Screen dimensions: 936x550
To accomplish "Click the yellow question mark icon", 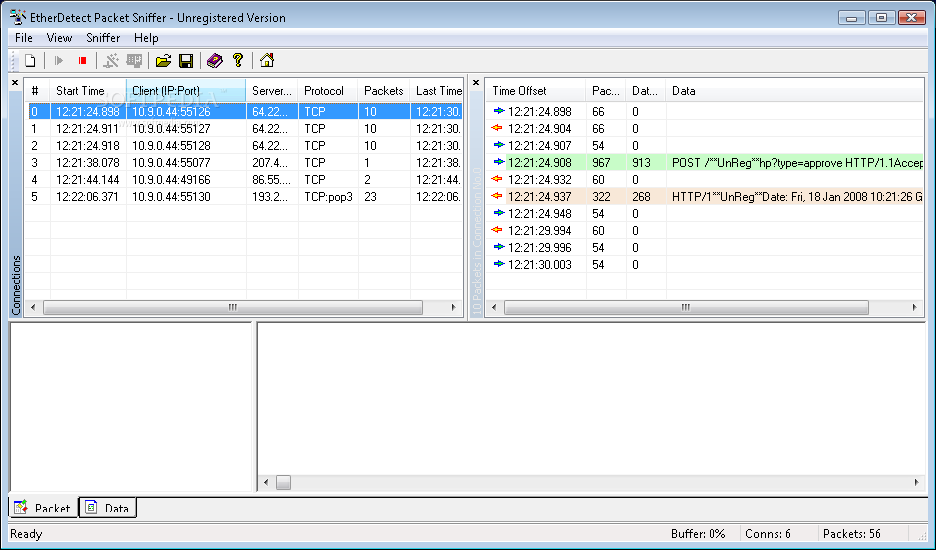I will point(238,60).
